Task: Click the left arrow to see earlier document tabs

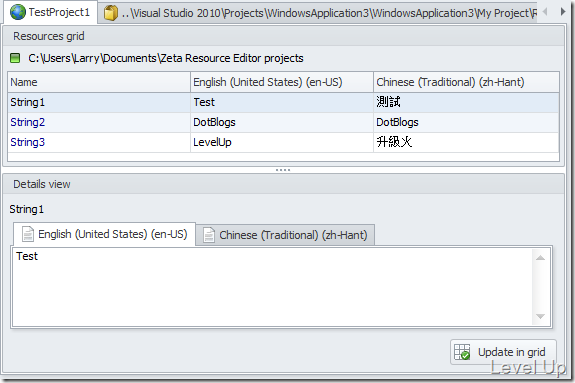Action: 545,12
